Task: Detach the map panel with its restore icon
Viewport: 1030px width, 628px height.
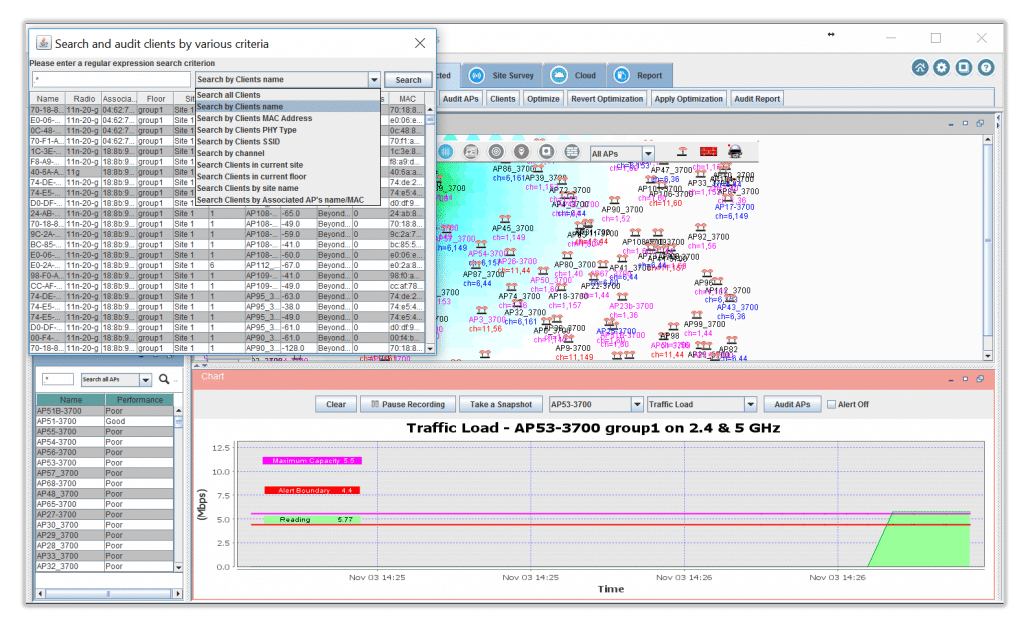Action: pyautogui.click(x=980, y=123)
